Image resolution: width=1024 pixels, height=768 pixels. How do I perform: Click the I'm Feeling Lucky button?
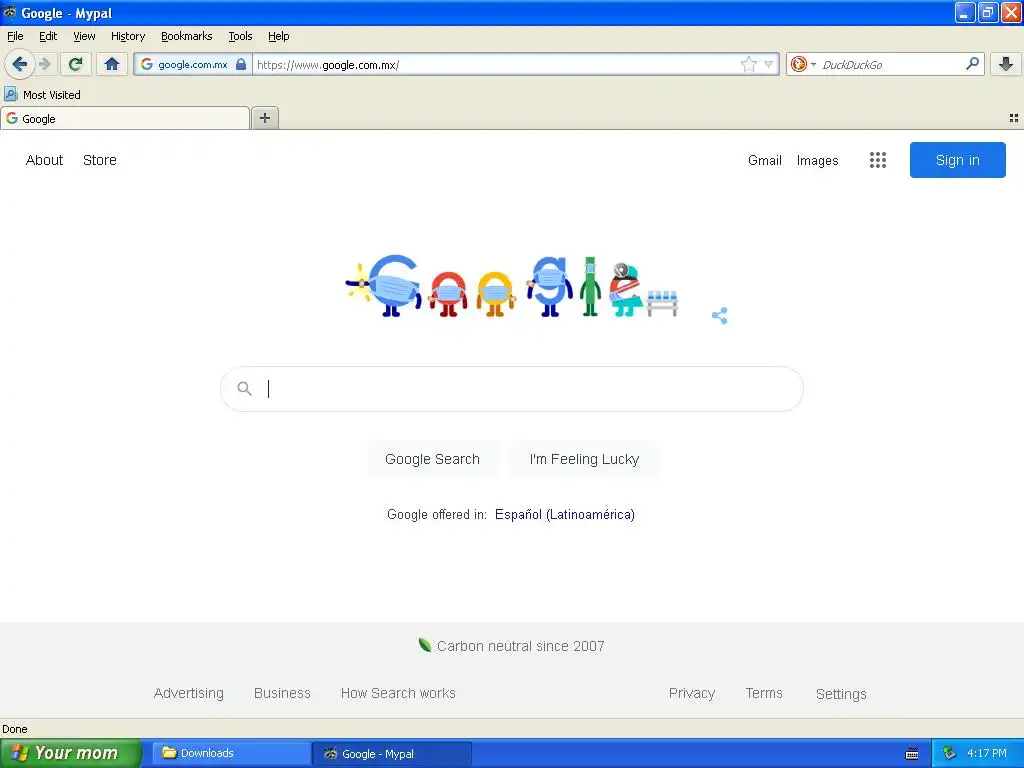[584, 459]
